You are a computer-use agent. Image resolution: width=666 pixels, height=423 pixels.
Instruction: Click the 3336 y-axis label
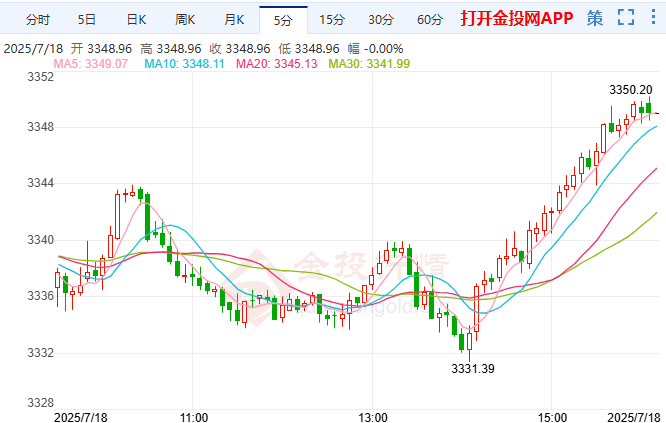pyautogui.click(x=41, y=296)
